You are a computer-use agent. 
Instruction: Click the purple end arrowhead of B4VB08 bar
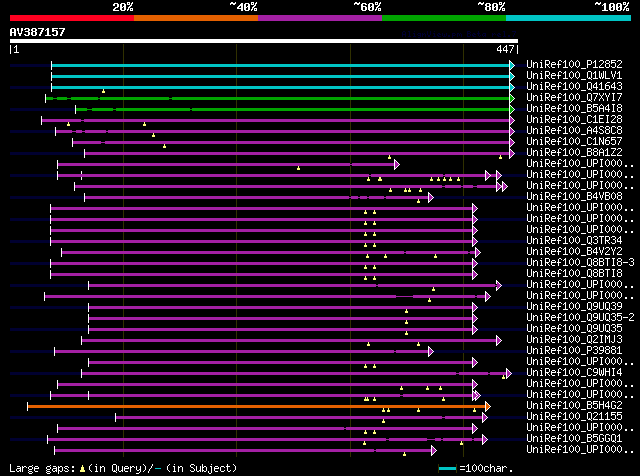pyautogui.click(x=431, y=198)
